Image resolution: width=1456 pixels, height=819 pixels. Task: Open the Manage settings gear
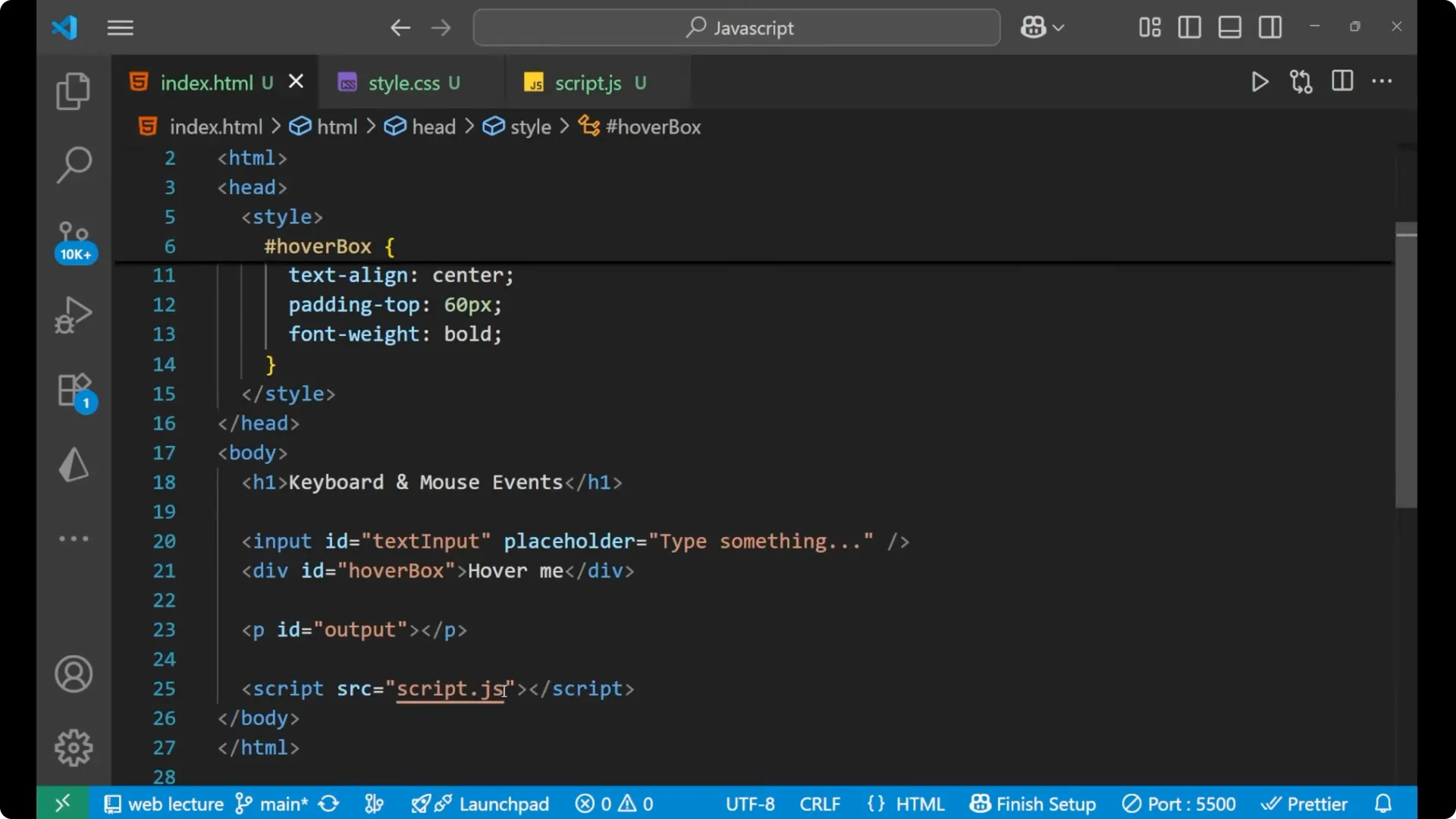[73, 747]
